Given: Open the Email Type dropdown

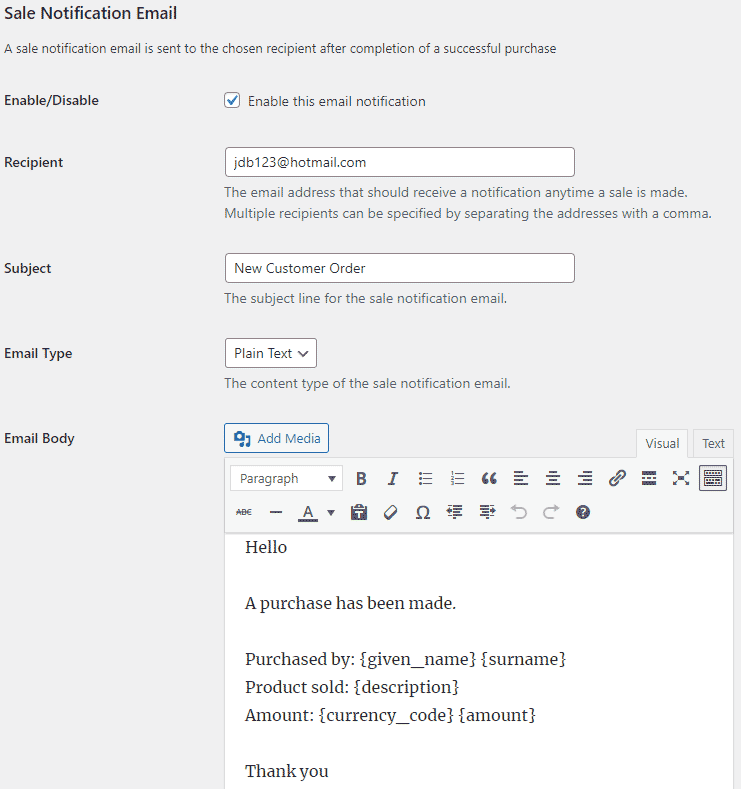Looking at the screenshot, I should pyautogui.click(x=271, y=353).
